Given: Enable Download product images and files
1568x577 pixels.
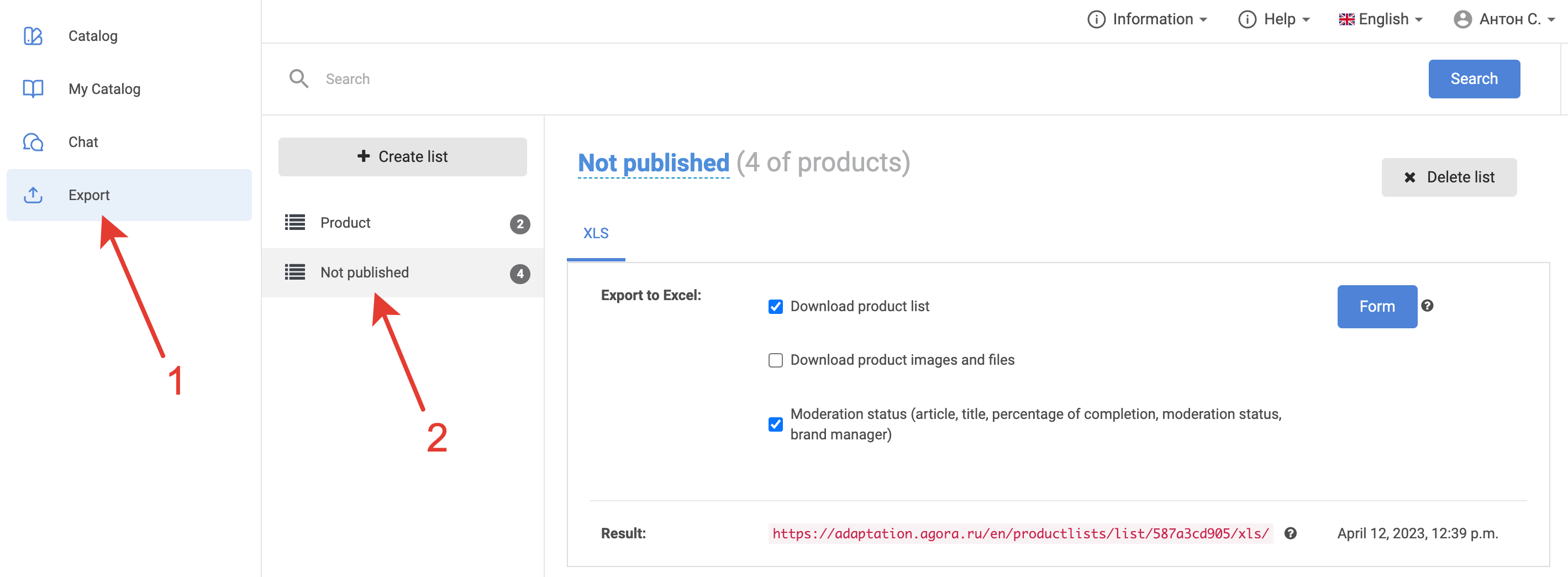Looking at the screenshot, I should click(x=775, y=360).
